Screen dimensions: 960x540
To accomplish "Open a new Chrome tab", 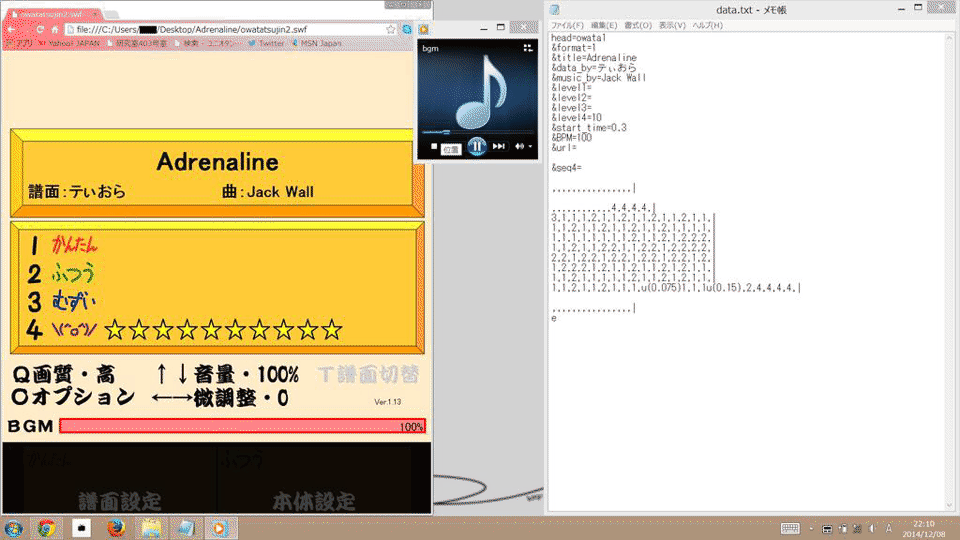I will pyautogui.click(x=111, y=13).
